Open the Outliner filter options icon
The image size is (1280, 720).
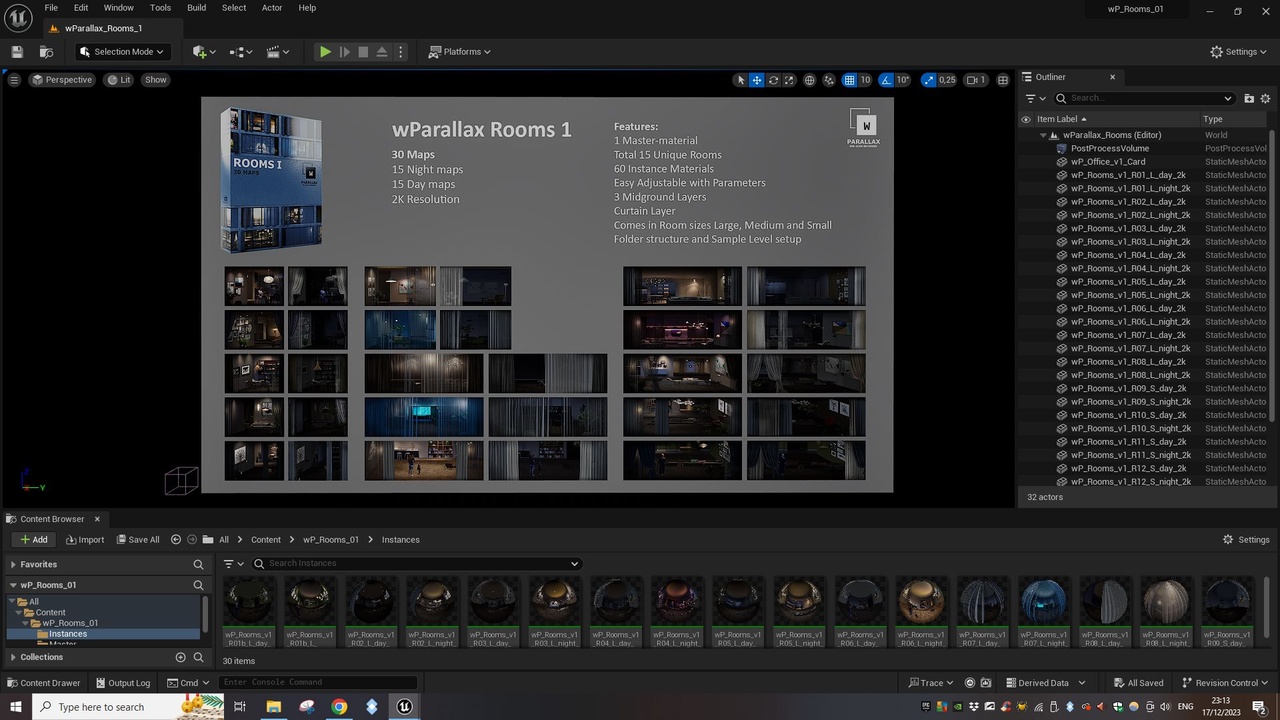point(1035,98)
